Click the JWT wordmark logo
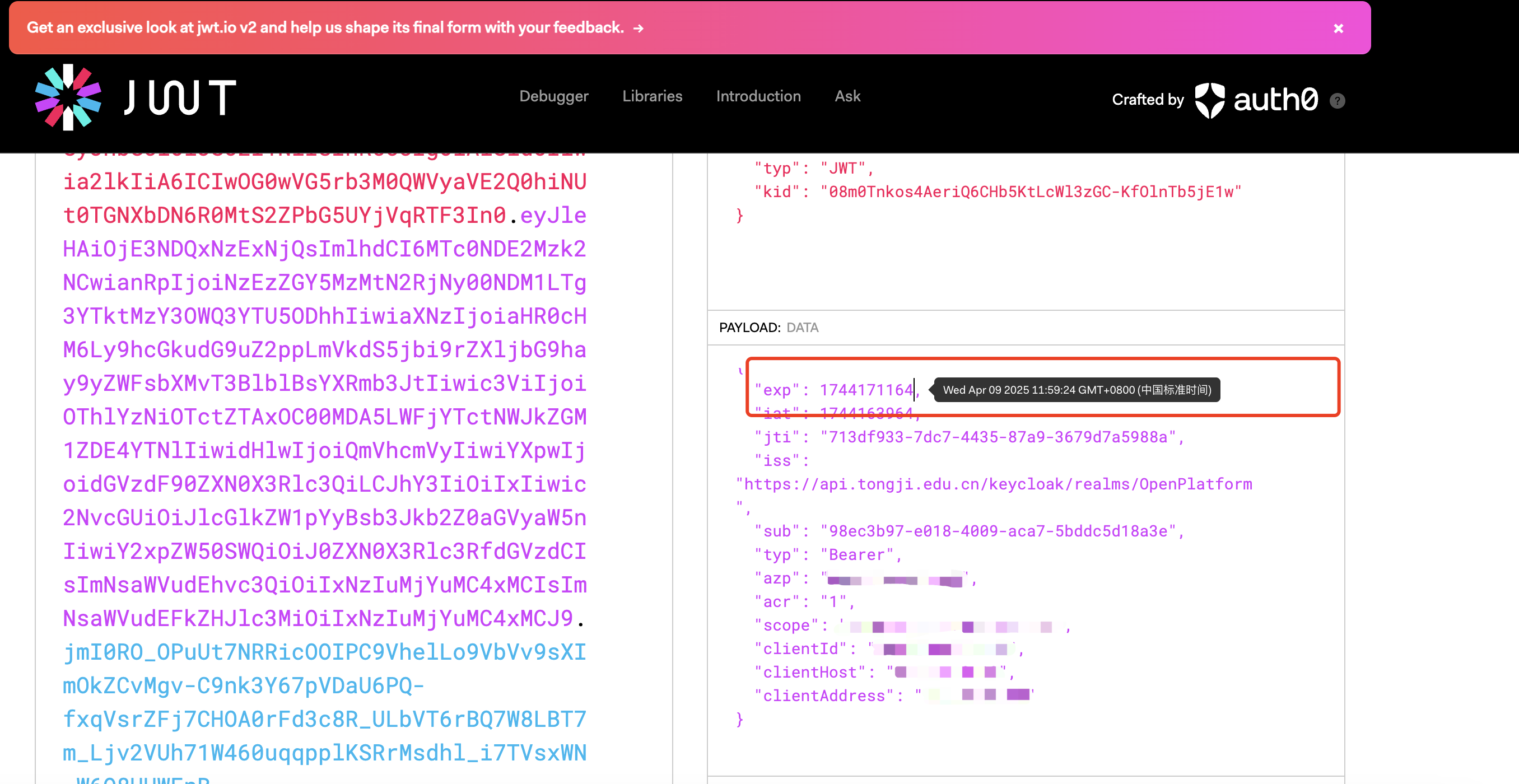 (180, 97)
